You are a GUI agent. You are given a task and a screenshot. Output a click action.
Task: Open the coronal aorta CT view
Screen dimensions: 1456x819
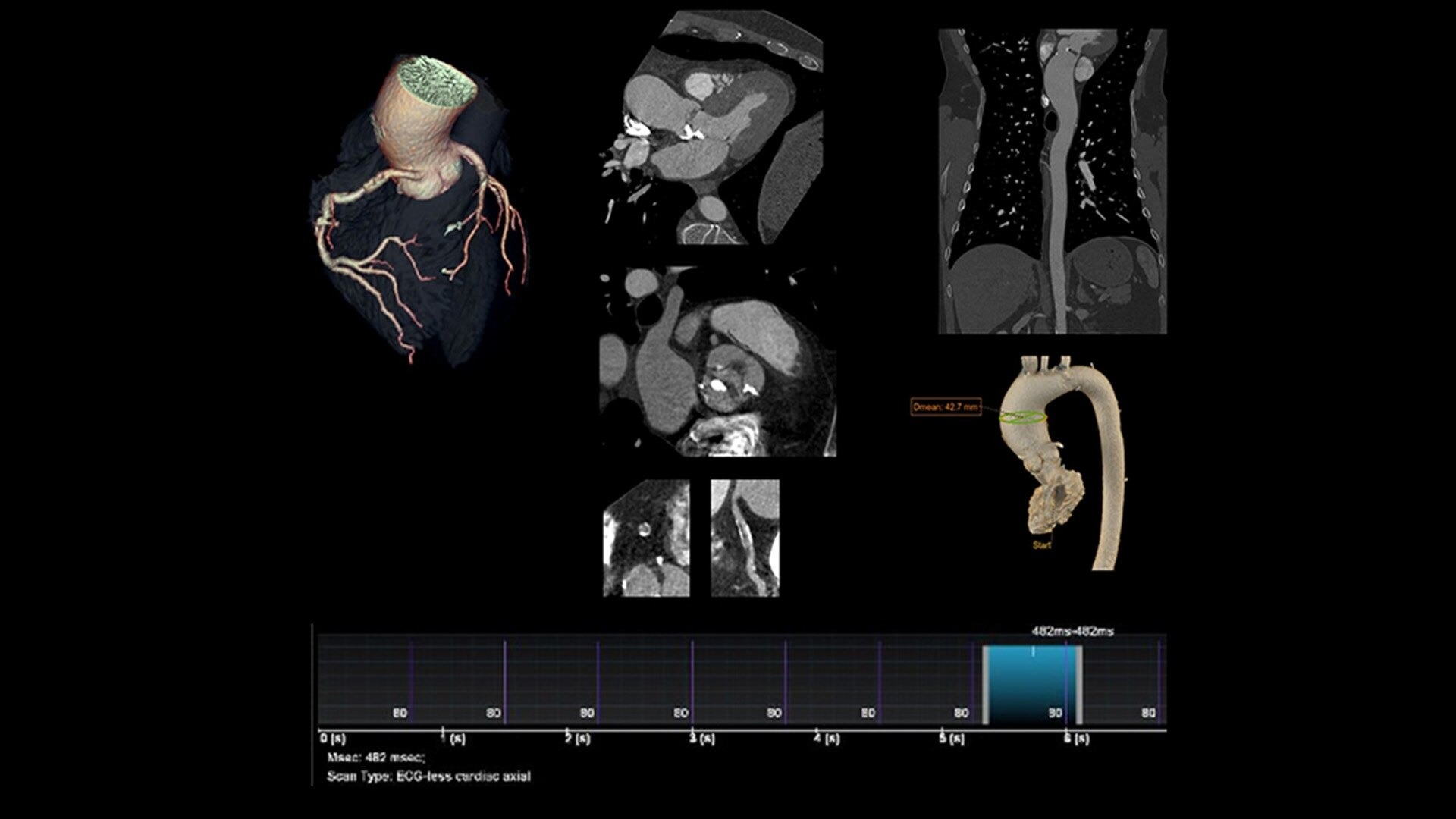pos(1052,182)
